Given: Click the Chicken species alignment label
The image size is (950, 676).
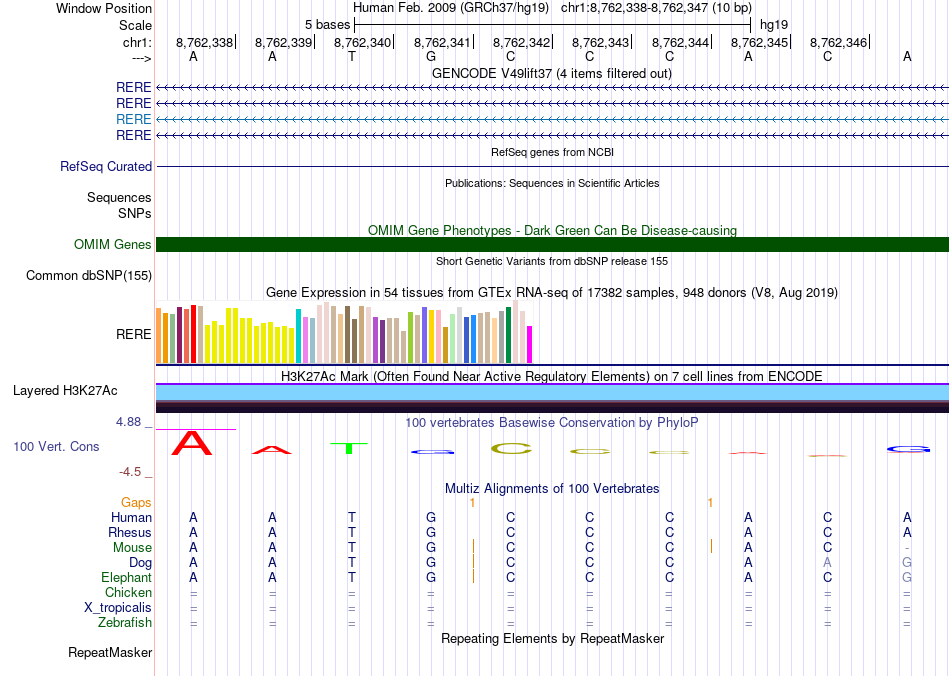Looking at the screenshot, I should point(128,592).
